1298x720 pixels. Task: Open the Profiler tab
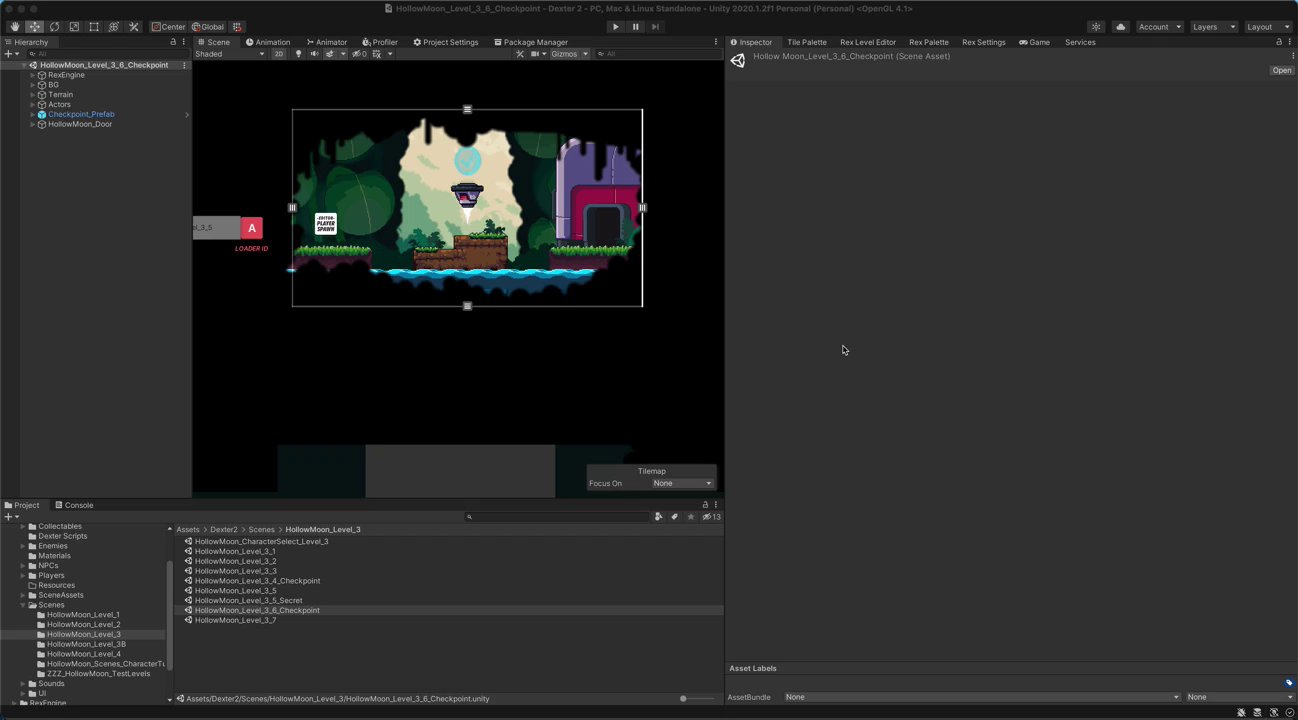pyautogui.click(x=379, y=42)
